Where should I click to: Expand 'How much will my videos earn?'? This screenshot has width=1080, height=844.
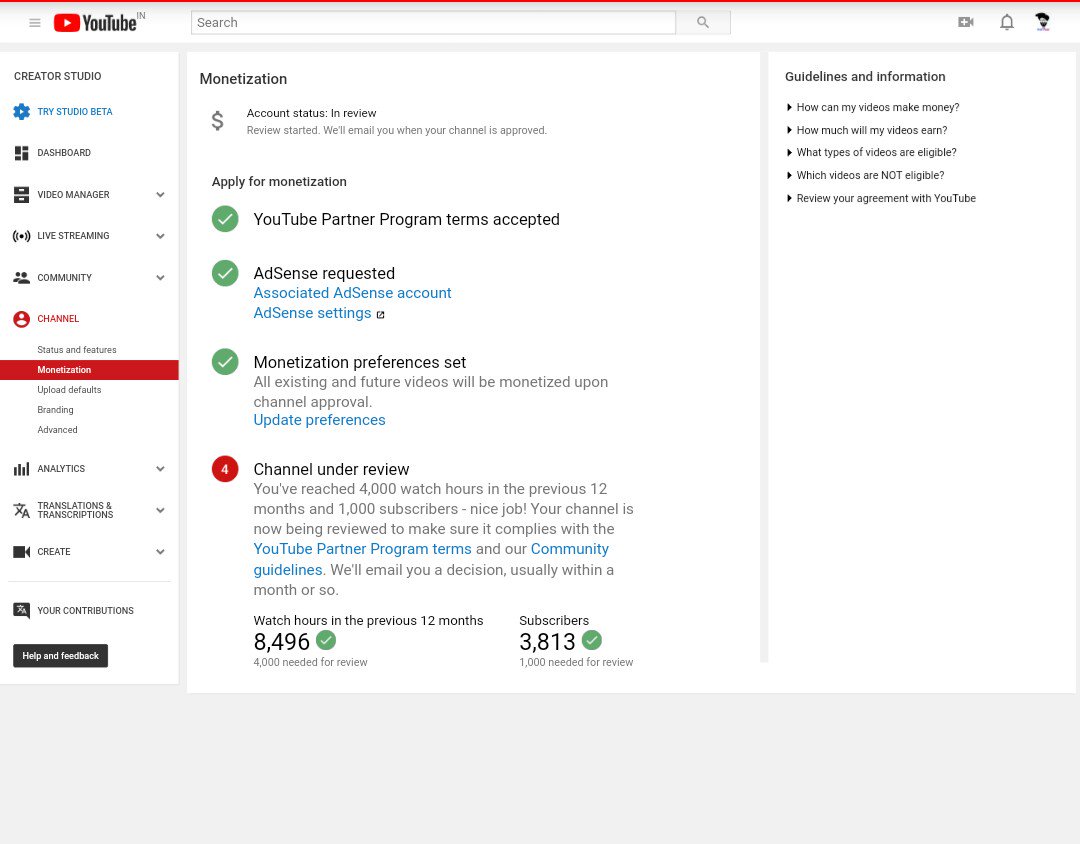(866, 130)
